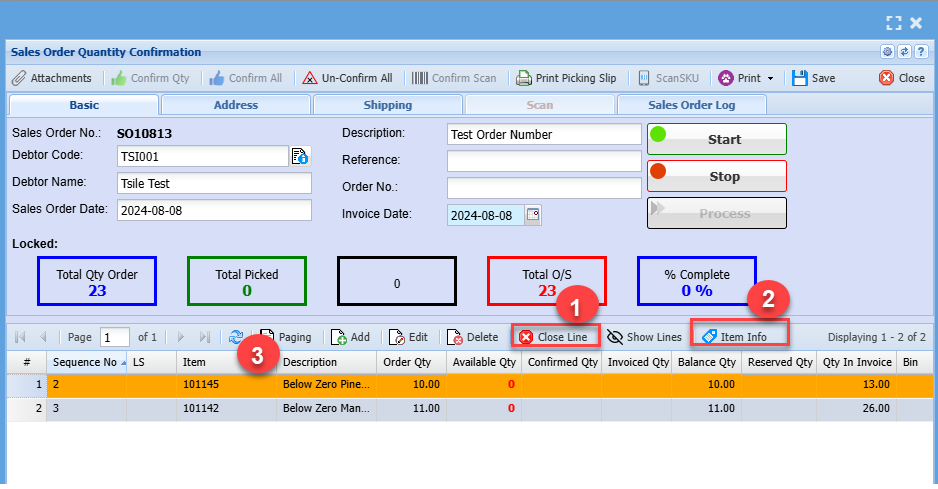Click the Total O/S box
This screenshot has width=938, height=489.
547,281
